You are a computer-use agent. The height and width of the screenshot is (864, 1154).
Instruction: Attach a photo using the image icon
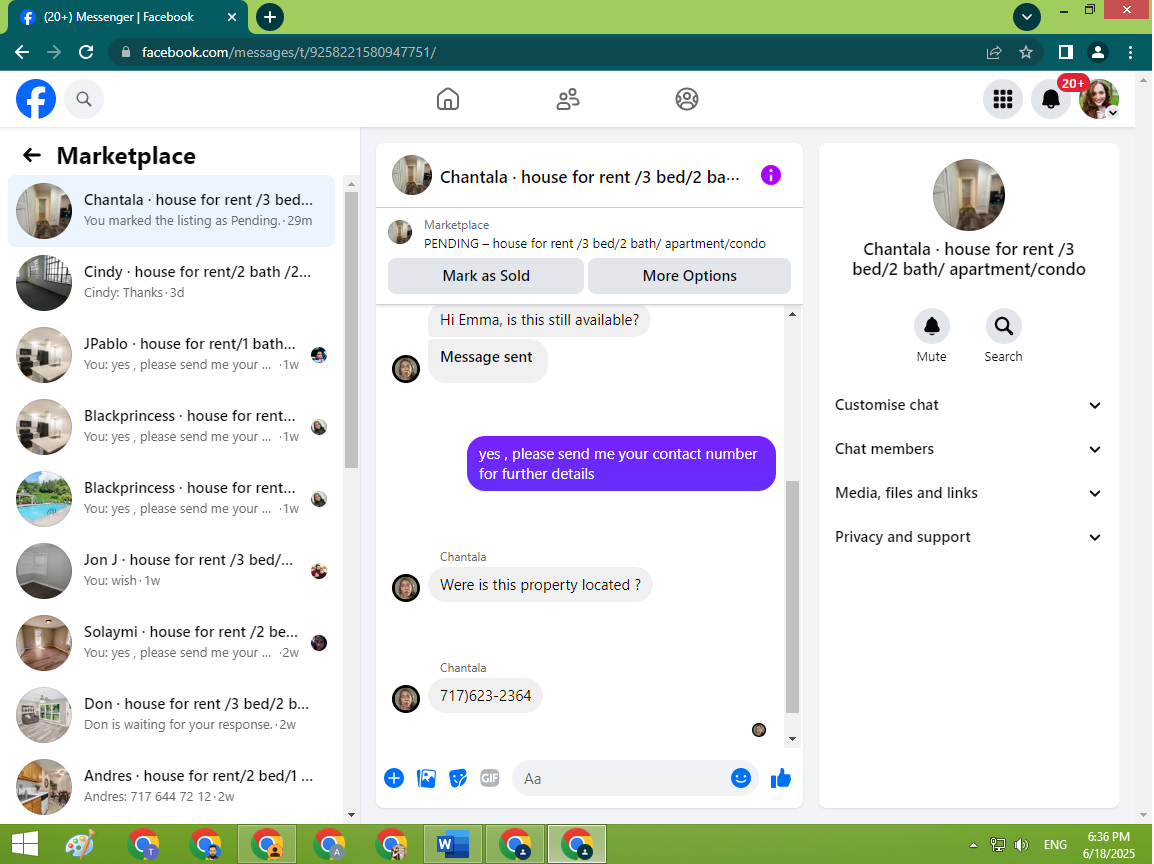[426, 778]
